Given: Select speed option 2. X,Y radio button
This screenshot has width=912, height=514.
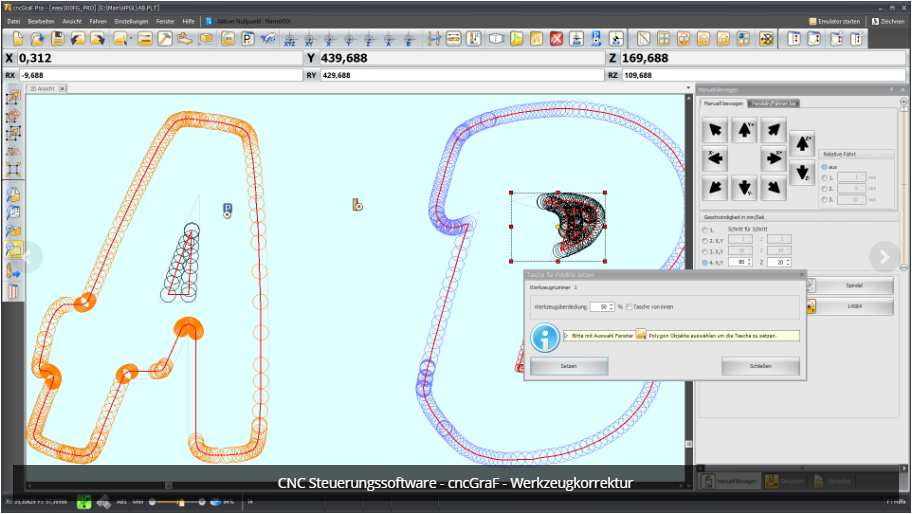Looking at the screenshot, I should pyautogui.click(x=705, y=240).
